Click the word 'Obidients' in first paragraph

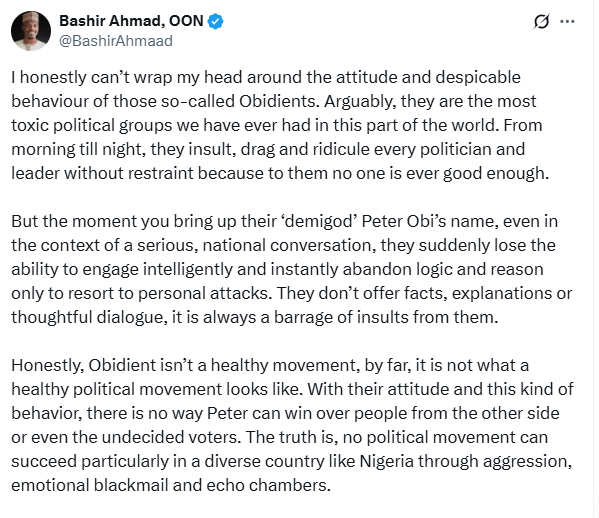tap(278, 101)
